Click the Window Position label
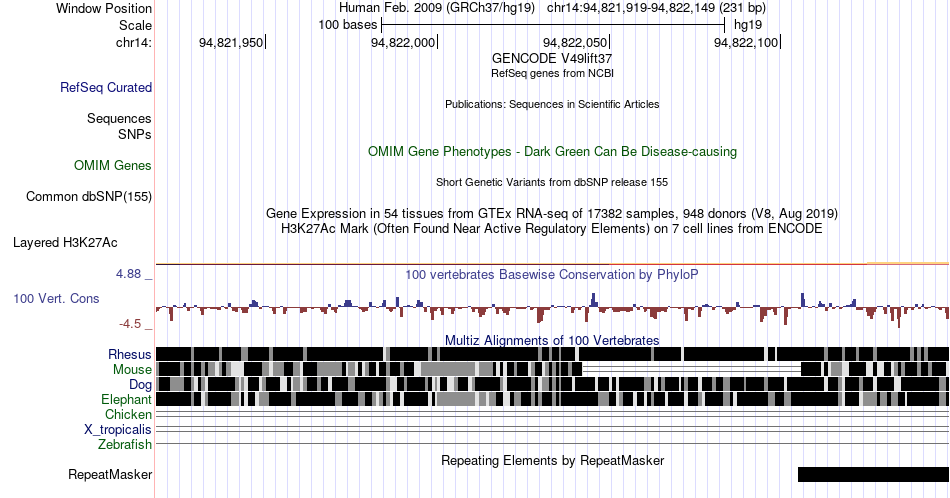950x498 pixels. [104, 8]
